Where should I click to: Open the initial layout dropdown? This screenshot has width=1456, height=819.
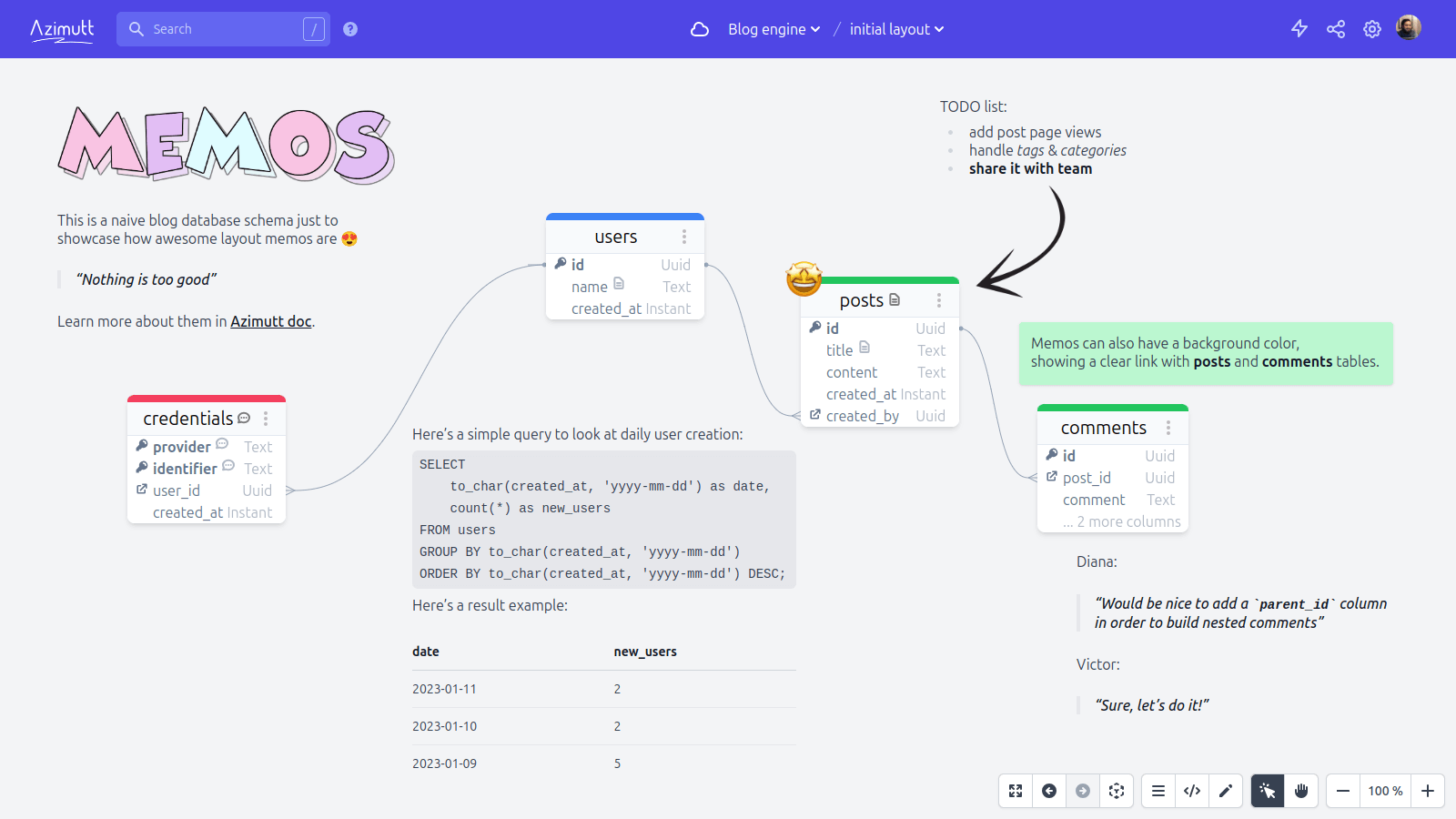[x=896, y=29]
